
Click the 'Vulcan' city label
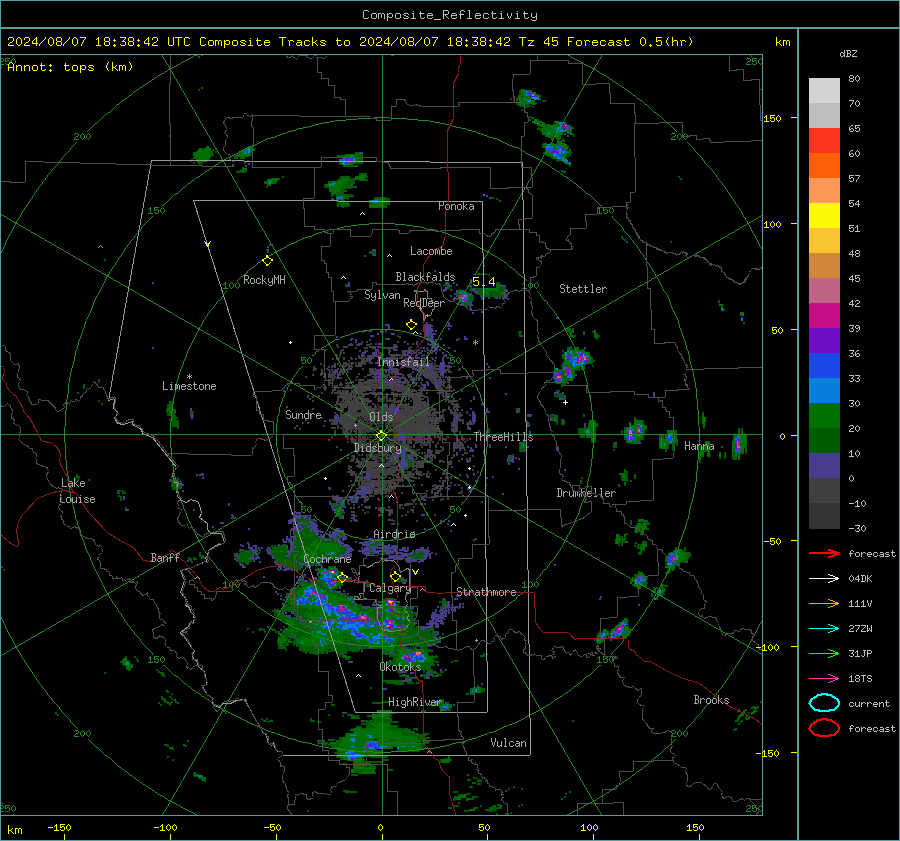508,743
